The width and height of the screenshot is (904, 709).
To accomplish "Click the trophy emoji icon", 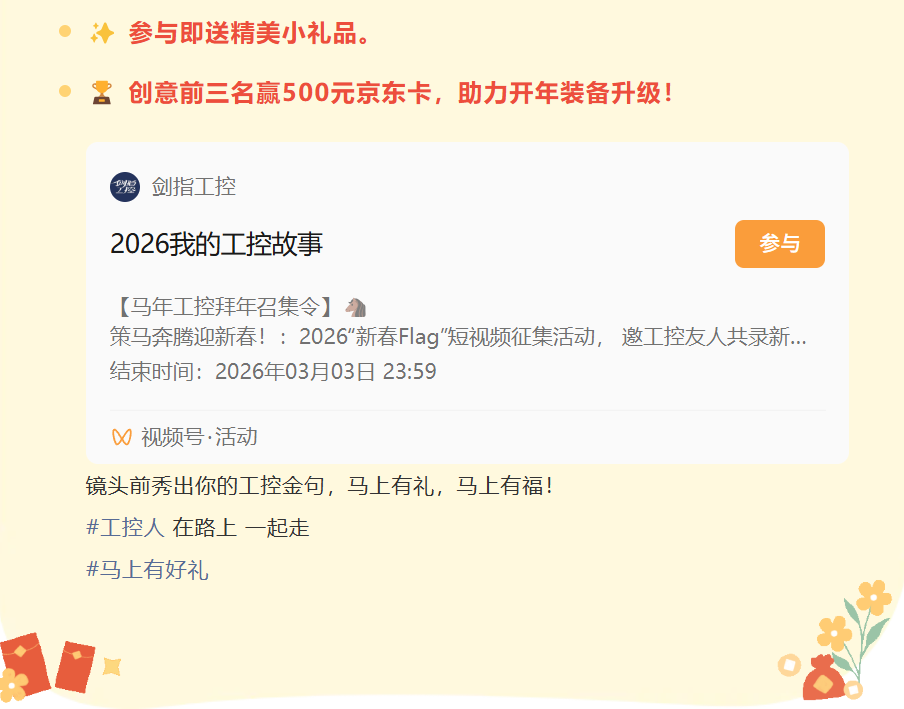I will [x=102, y=92].
